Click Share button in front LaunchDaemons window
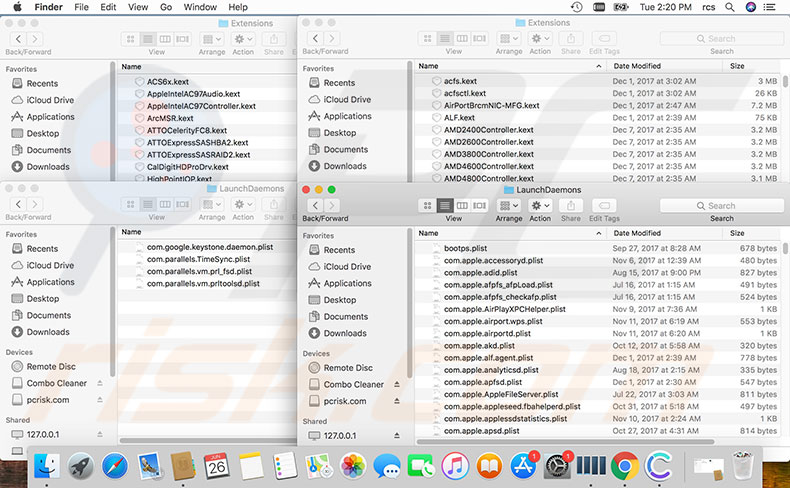 [x=570, y=205]
